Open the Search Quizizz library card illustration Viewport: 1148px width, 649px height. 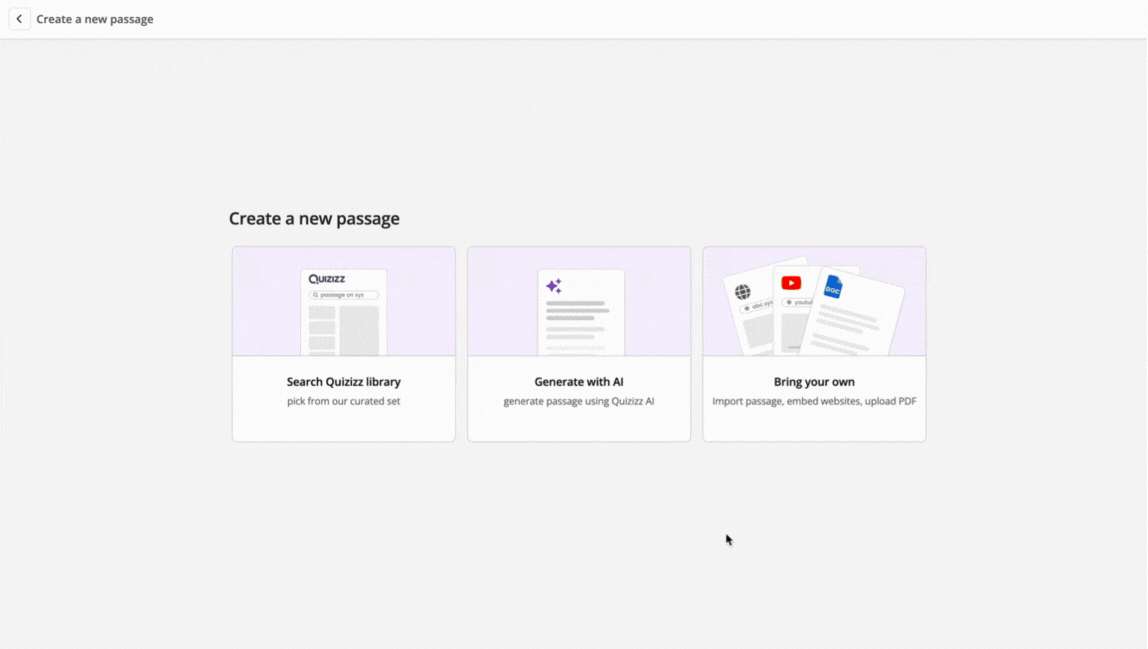(343, 301)
